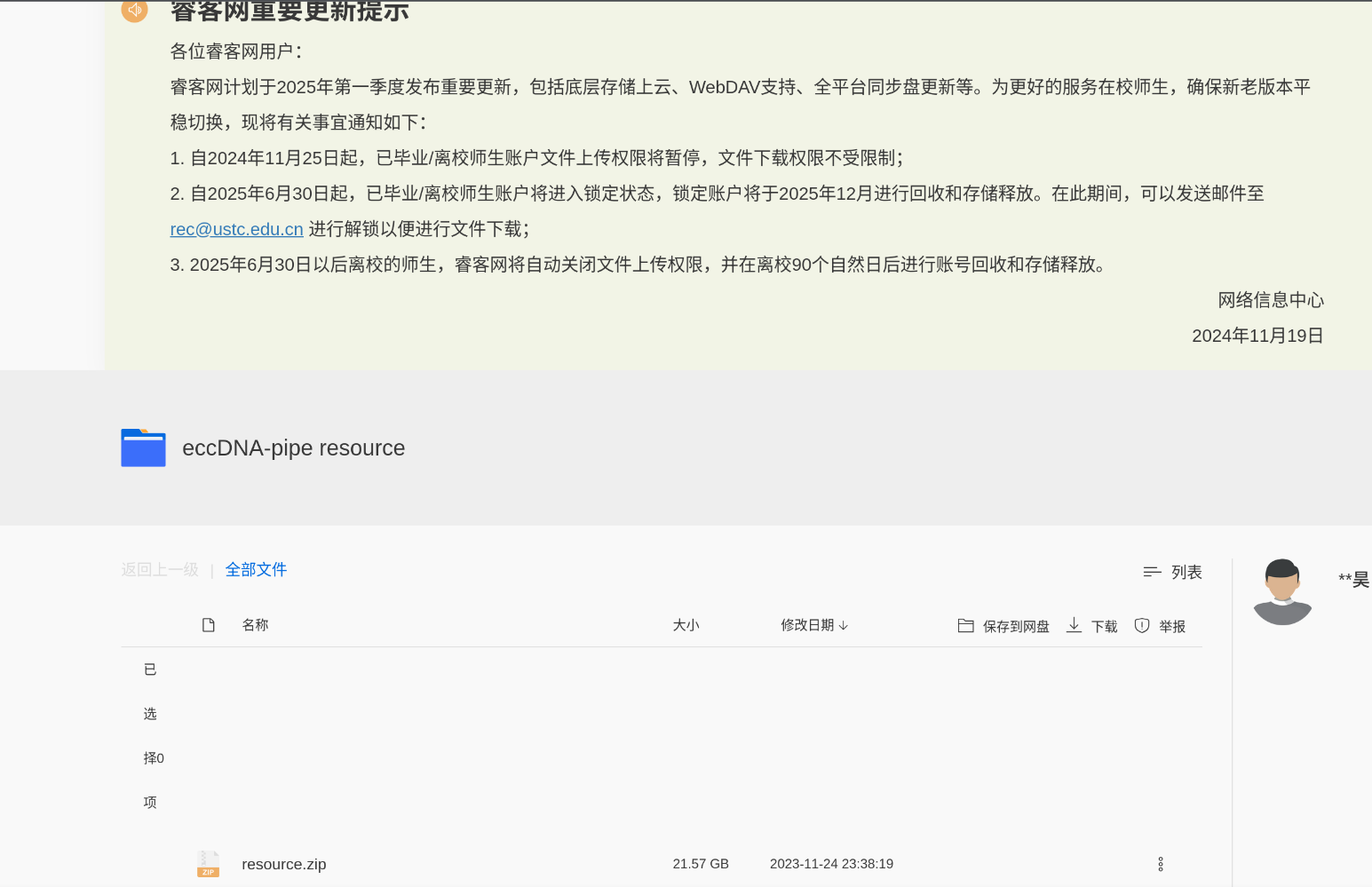Viewport: 1372px width, 887px height.
Task: Click the orange announcement speaker icon
Action: (x=134, y=10)
